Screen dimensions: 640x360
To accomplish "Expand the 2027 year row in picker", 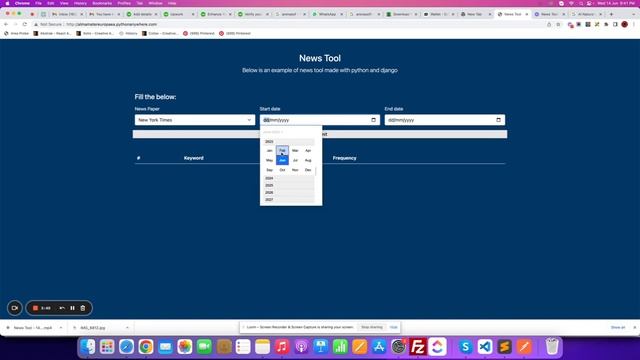I will [289, 200].
